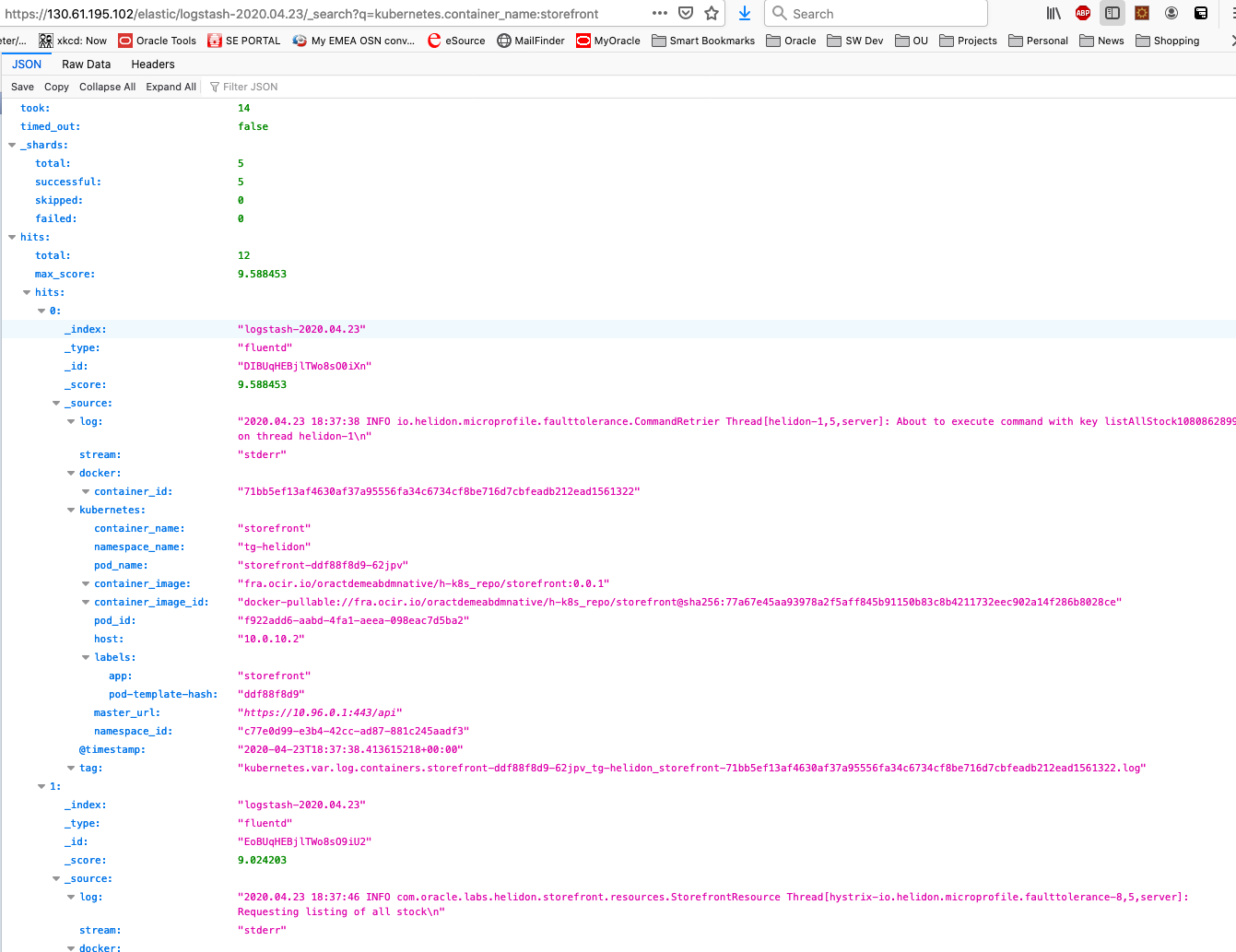Collapse the container_image field
Screen dimensions: 1236x952
86,584
